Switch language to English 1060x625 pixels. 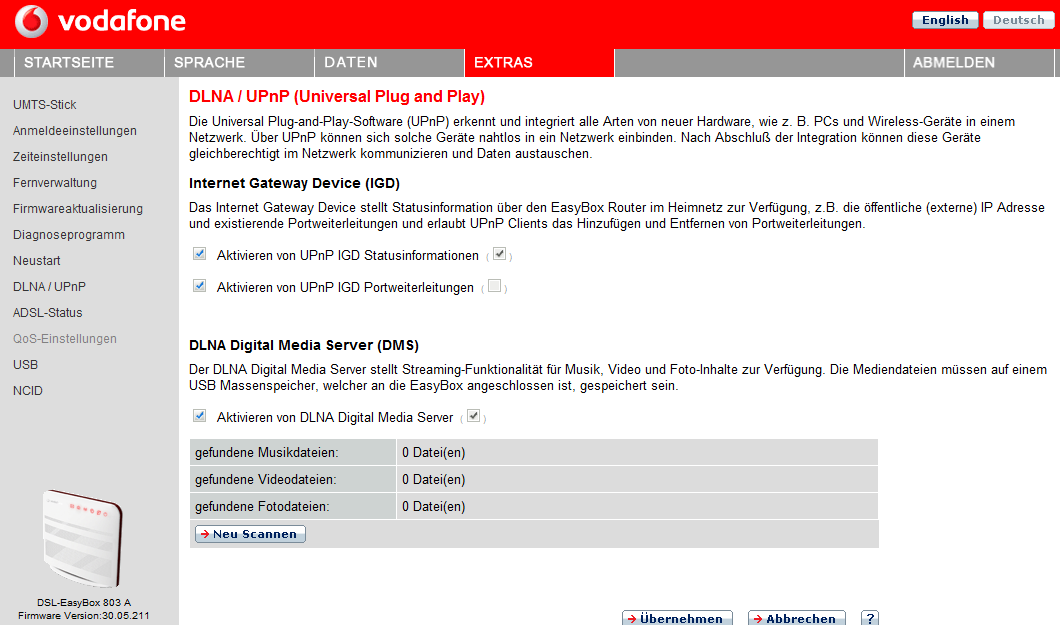(x=945, y=20)
